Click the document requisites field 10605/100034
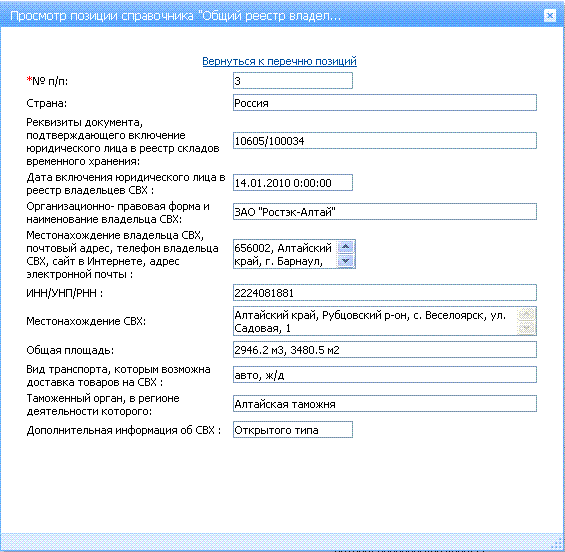The width and height of the screenshot is (565, 552). pyautogui.click(x=385, y=141)
